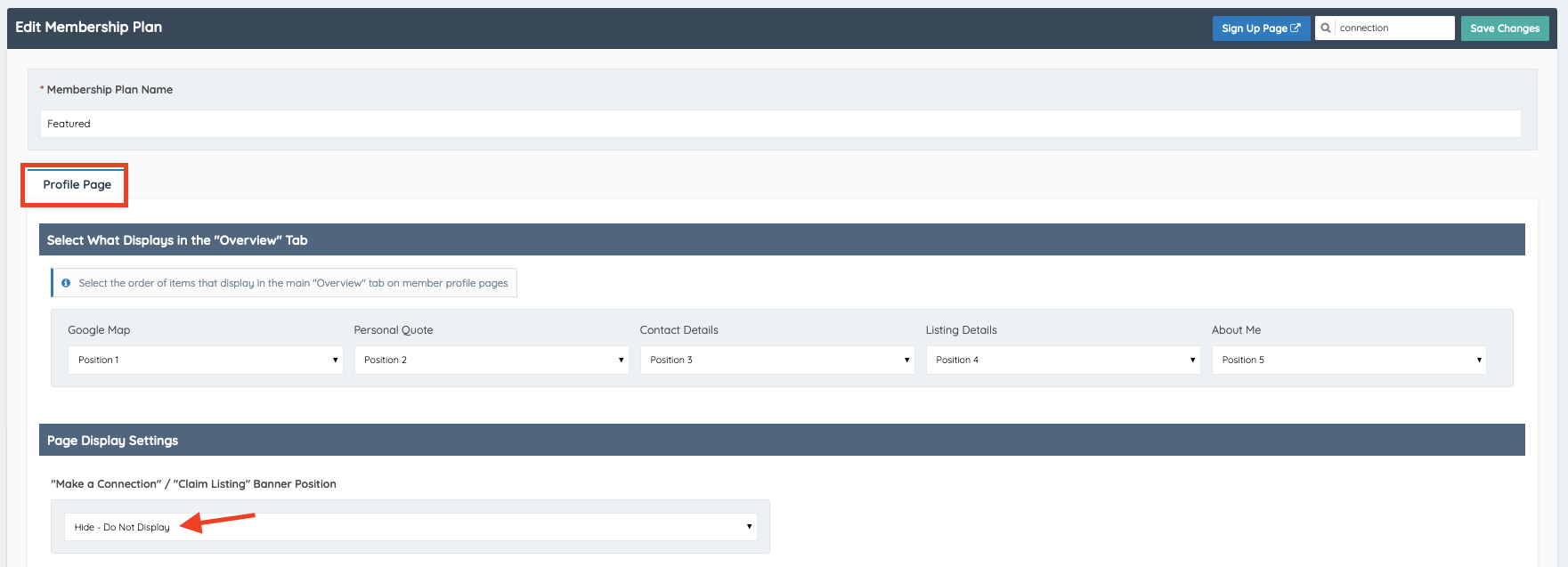Open the Sign Up Page link button
The height and width of the screenshot is (567, 1568).
click(x=1261, y=28)
